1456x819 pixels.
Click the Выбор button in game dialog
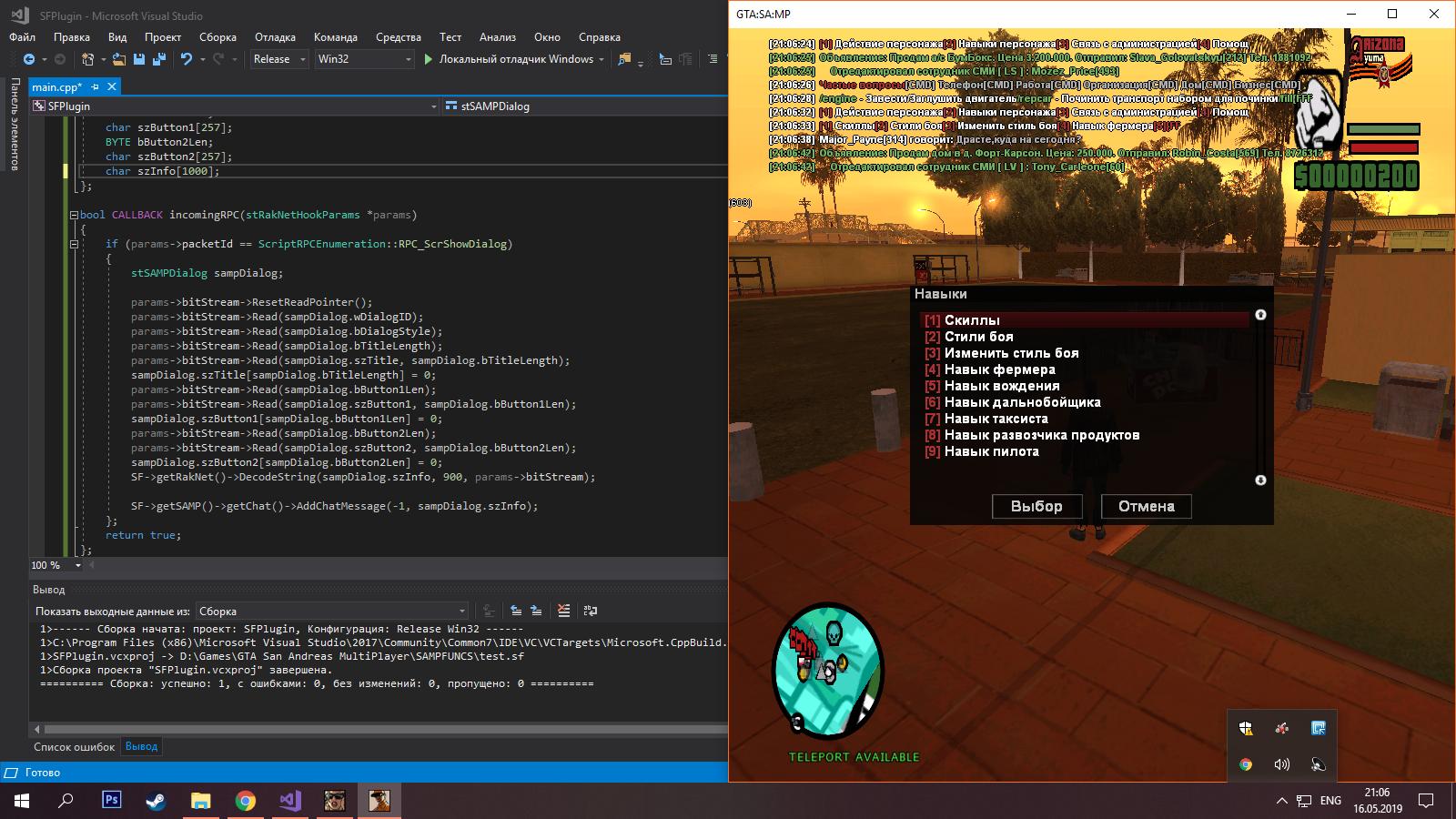click(x=1036, y=506)
